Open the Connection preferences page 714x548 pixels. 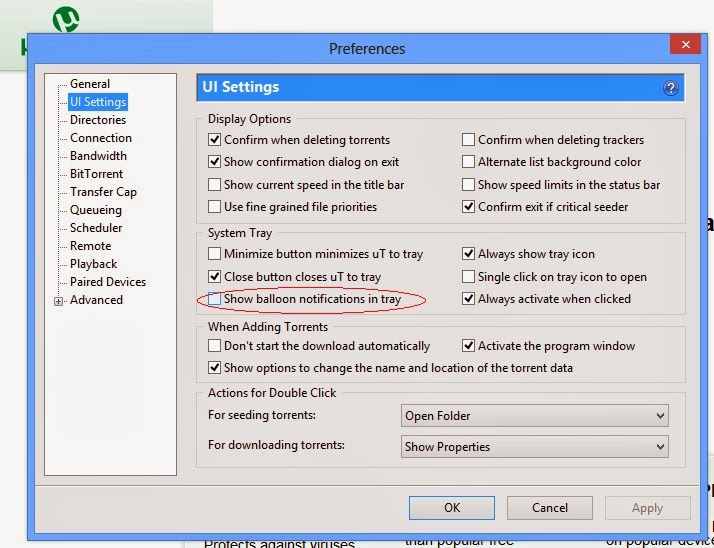[x=101, y=138]
